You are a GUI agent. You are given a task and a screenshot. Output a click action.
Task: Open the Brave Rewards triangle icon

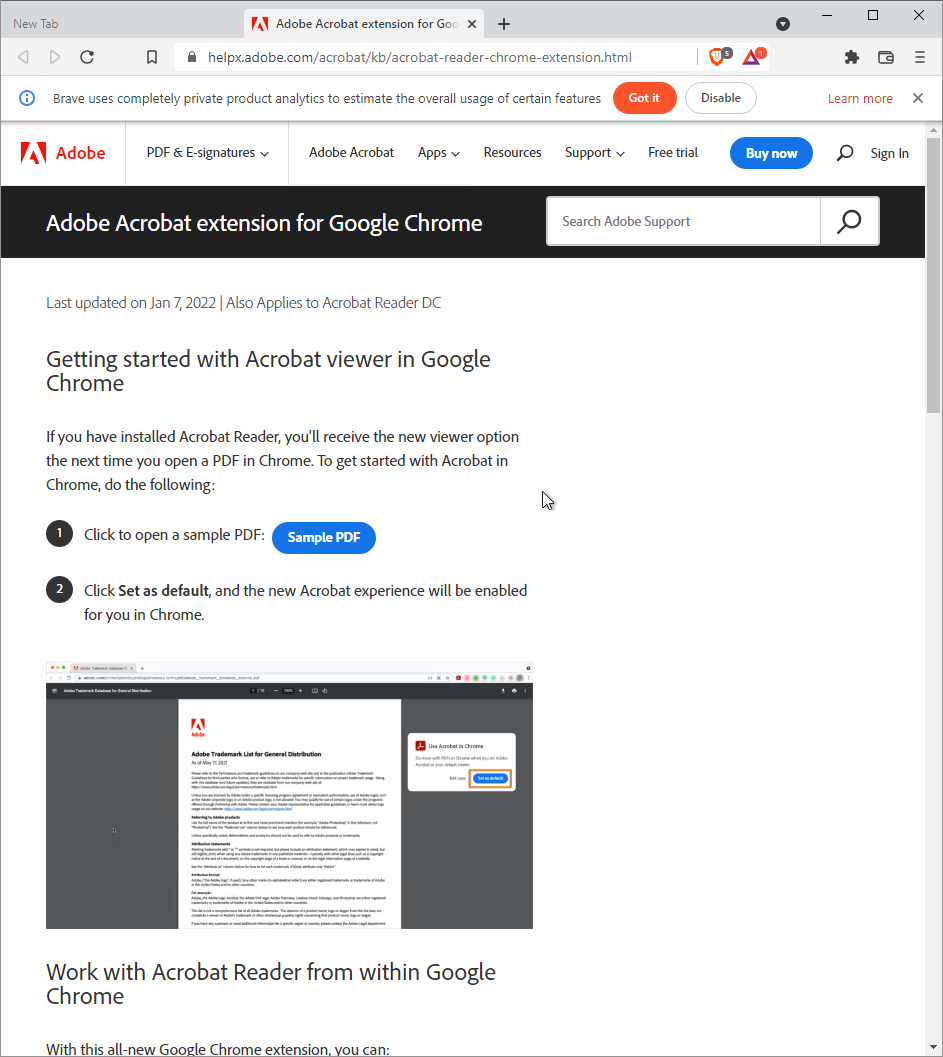pyautogui.click(x=752, y=57)
